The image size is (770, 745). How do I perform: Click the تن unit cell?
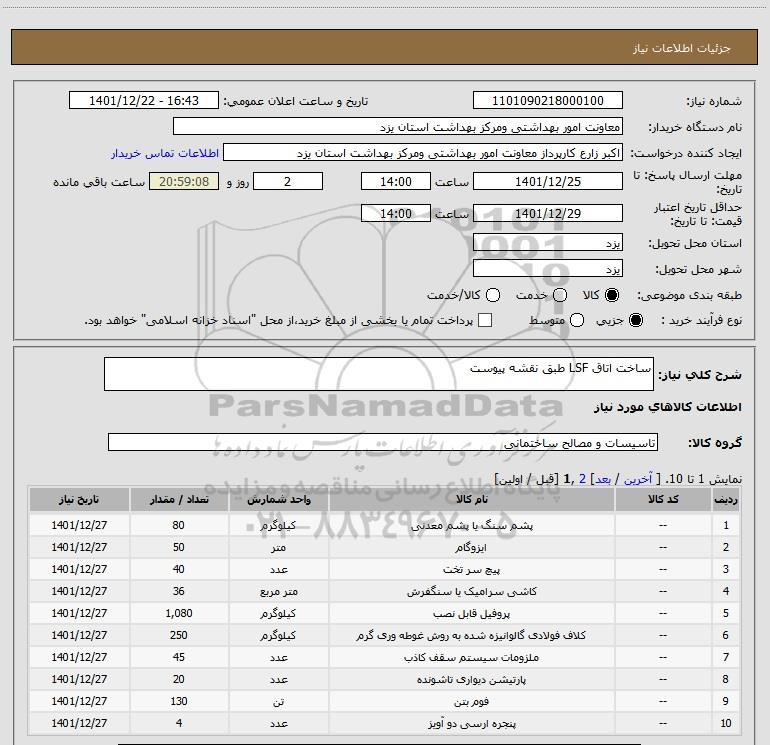[278, 701]
